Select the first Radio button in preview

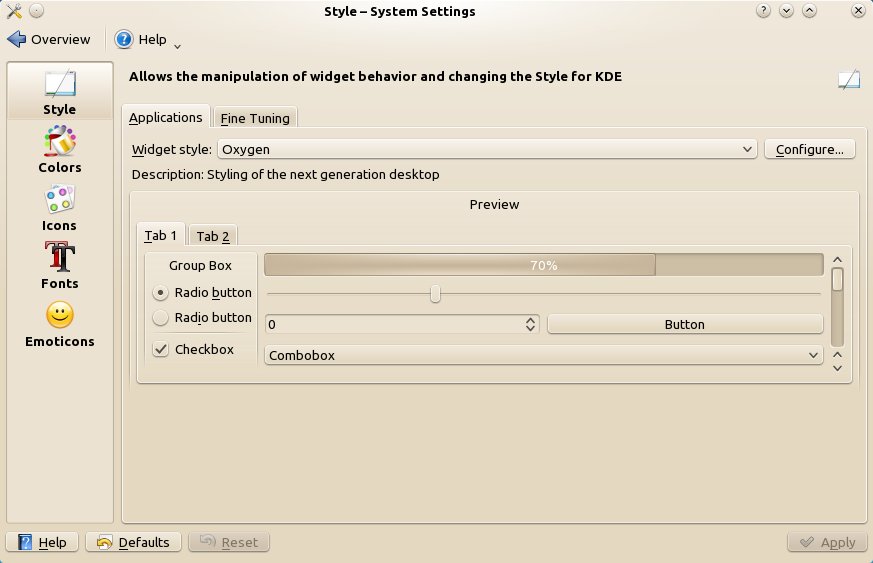pyautogui.click(x=160, y=292)
